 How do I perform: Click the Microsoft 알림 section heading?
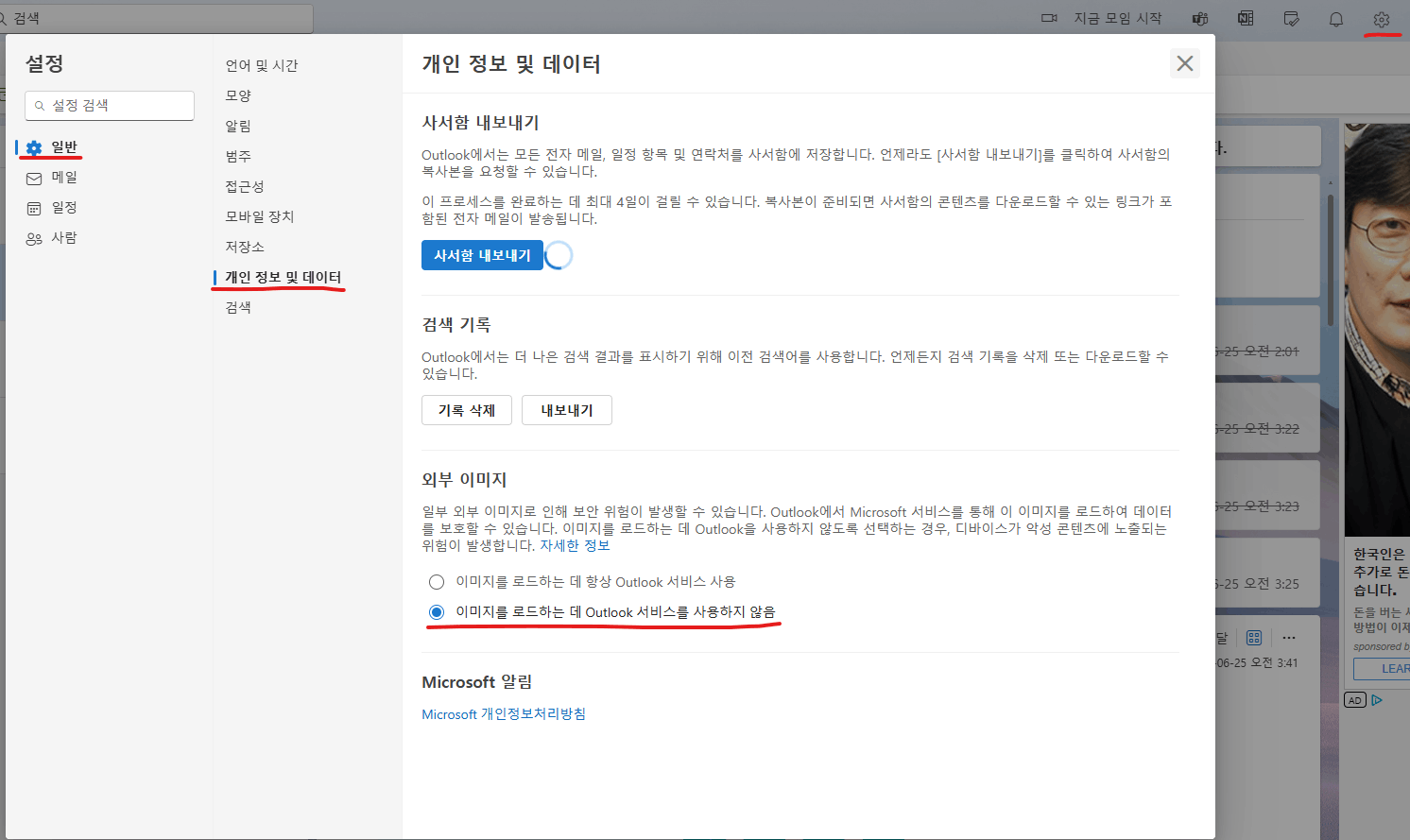tap(477, 682)
